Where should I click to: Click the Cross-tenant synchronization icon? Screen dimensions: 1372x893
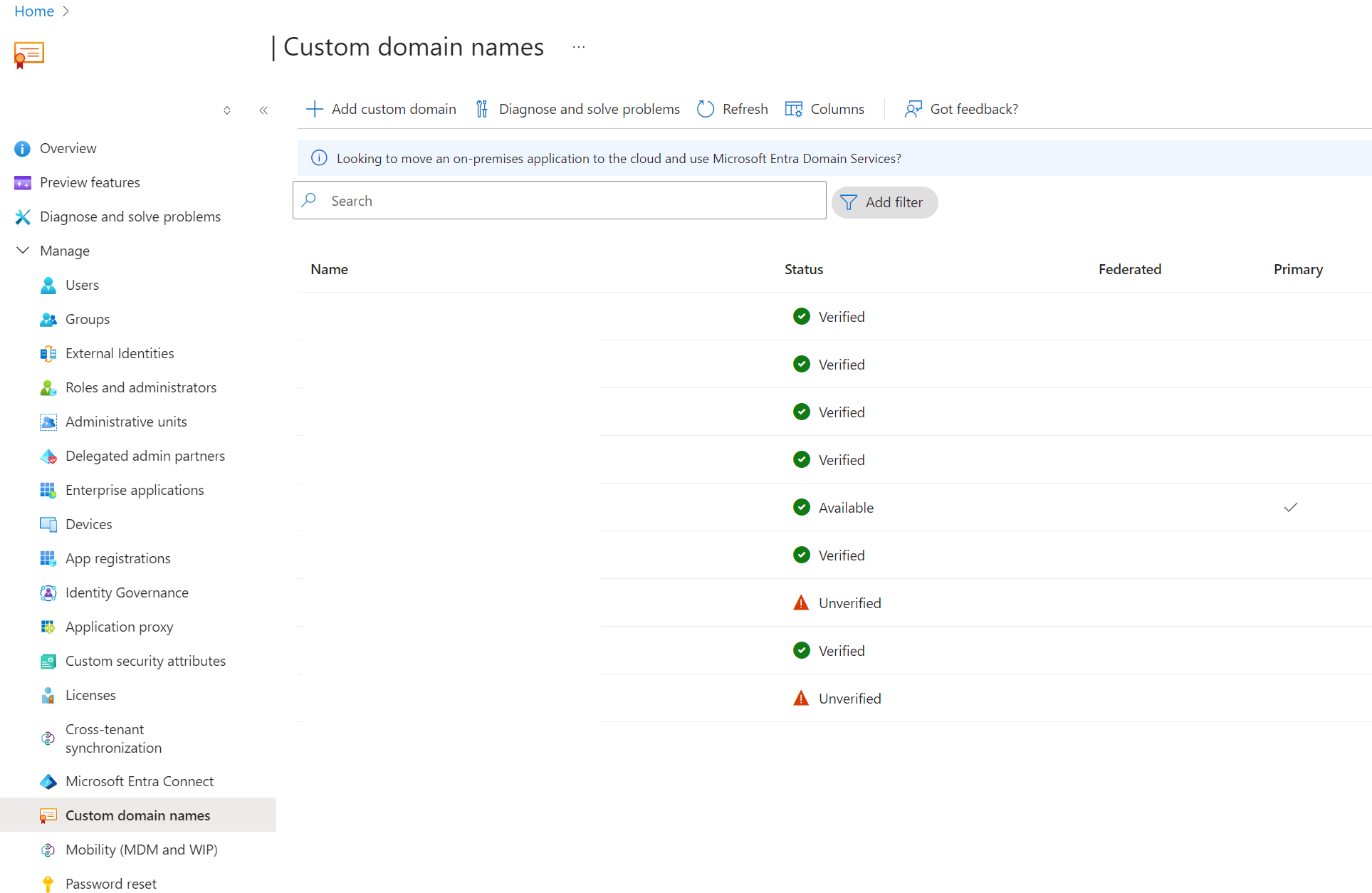point(48,738)
